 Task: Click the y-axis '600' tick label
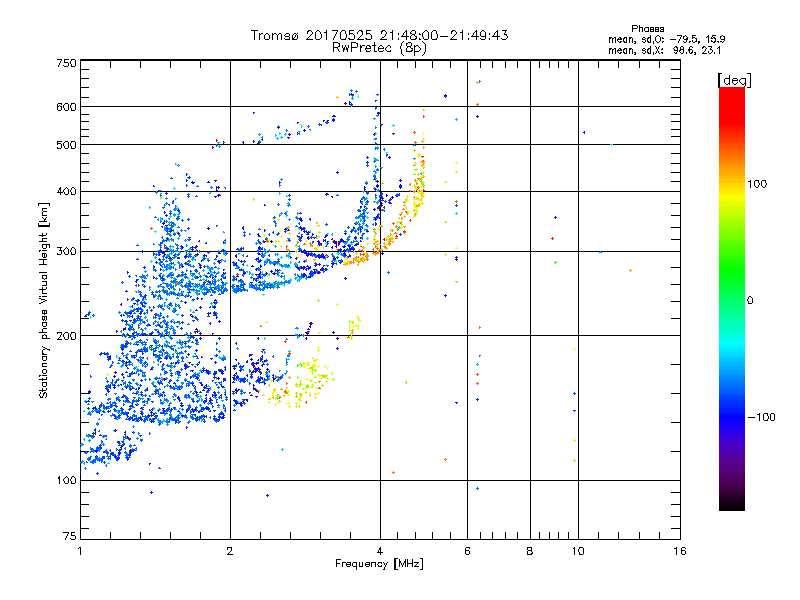pyautogui.click(x=66, y=107)
